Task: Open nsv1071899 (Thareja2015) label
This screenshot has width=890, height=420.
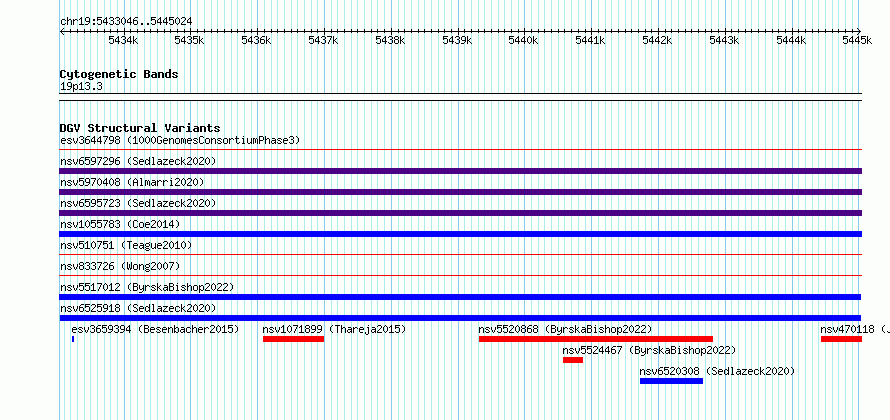Action: tap(334, 329)
